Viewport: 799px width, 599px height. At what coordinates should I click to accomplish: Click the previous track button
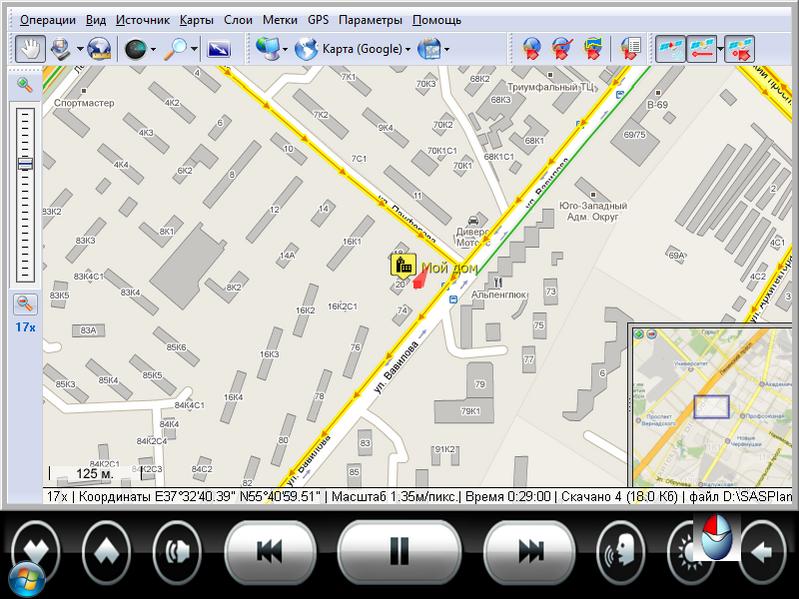[x=267, y=550]
